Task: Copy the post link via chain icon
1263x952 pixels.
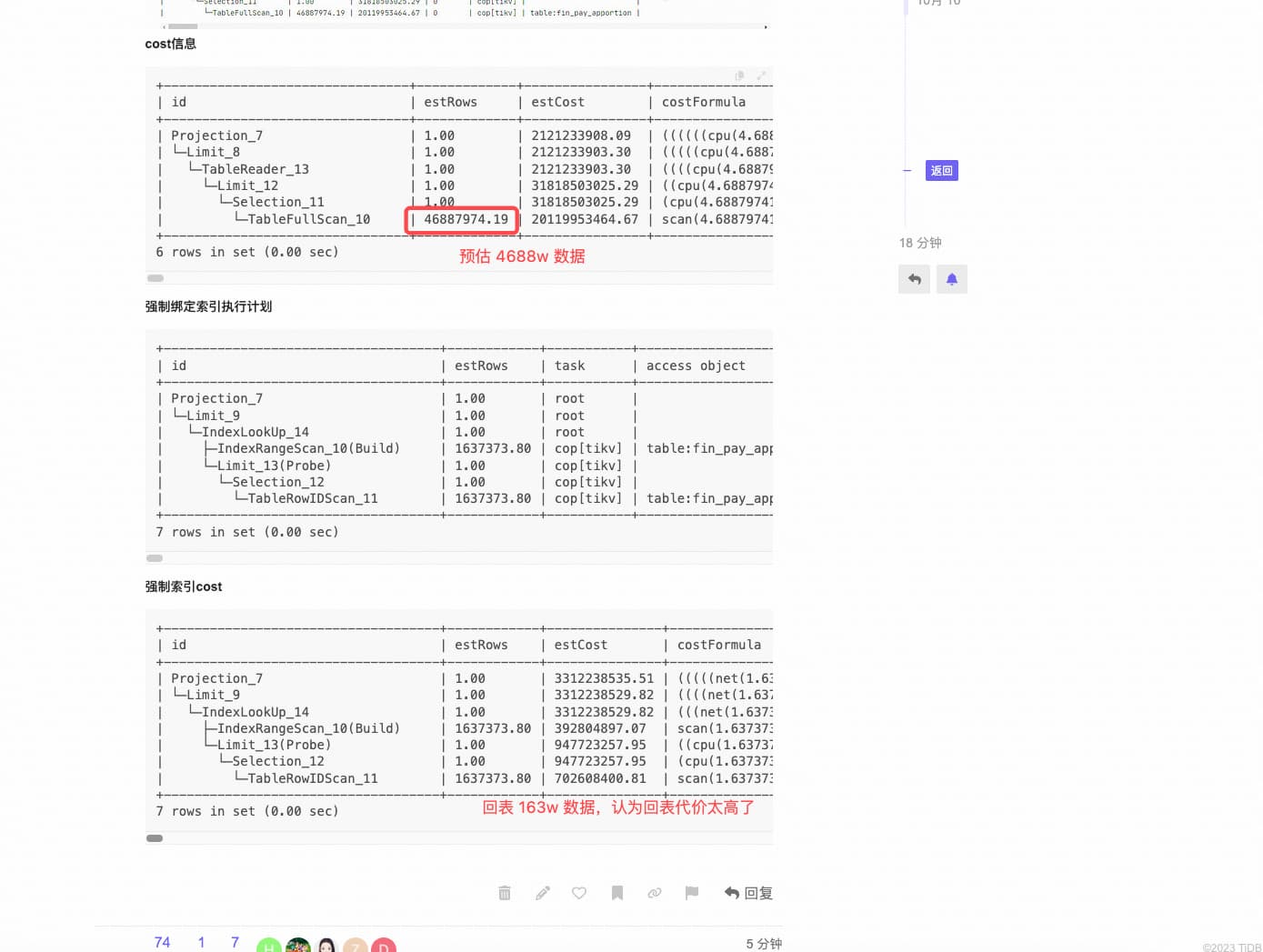Action: 655,893
